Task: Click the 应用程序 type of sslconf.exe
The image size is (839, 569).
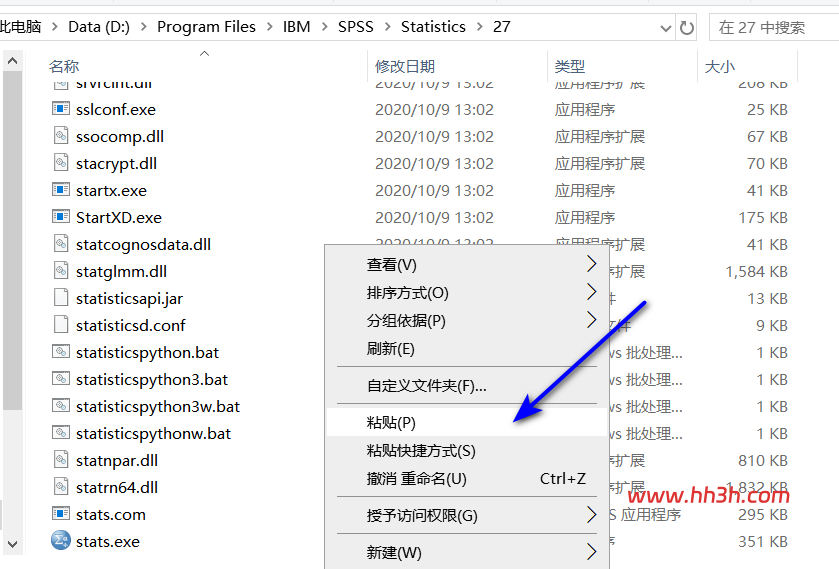Action: click(x=585, y=110)
